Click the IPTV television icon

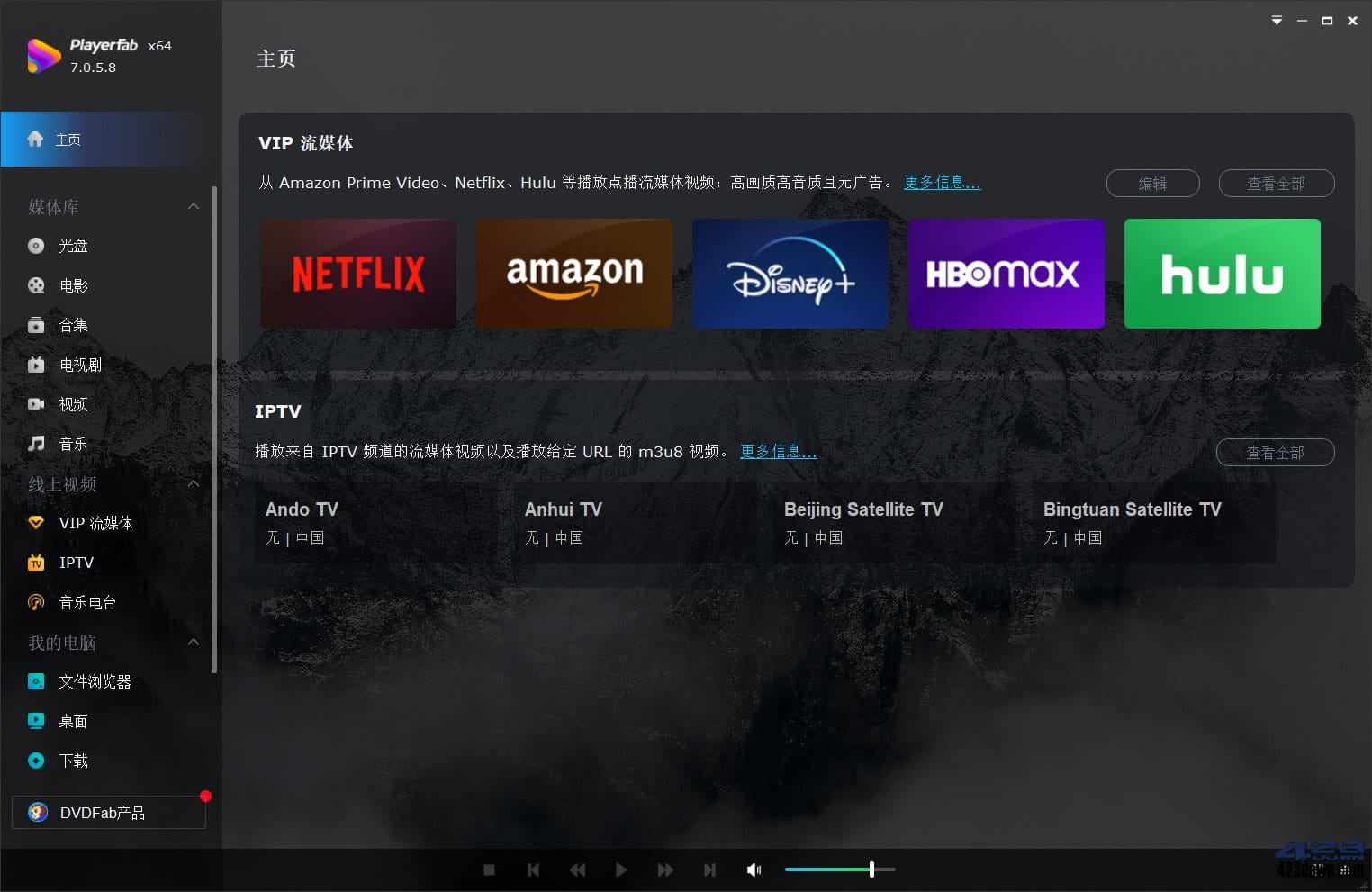pos(36,563)
